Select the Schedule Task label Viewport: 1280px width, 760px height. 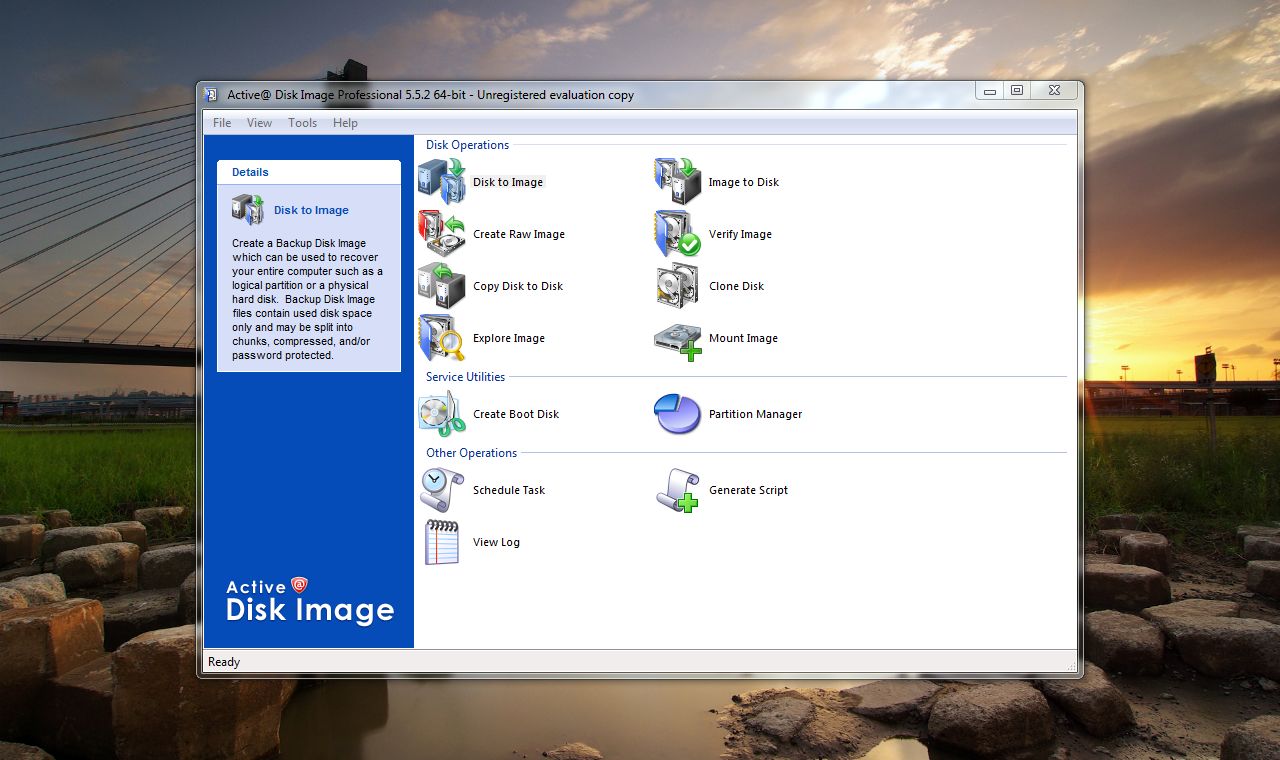[509, 490]
